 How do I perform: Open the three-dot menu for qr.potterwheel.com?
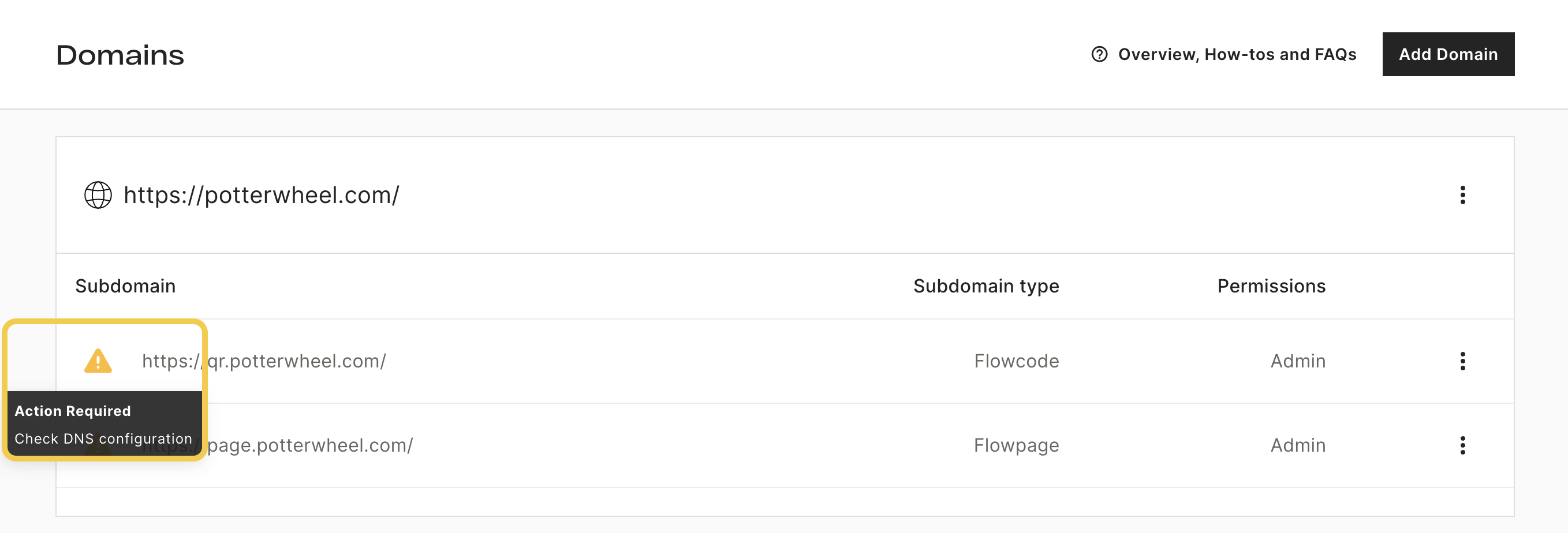[1462, 362]
